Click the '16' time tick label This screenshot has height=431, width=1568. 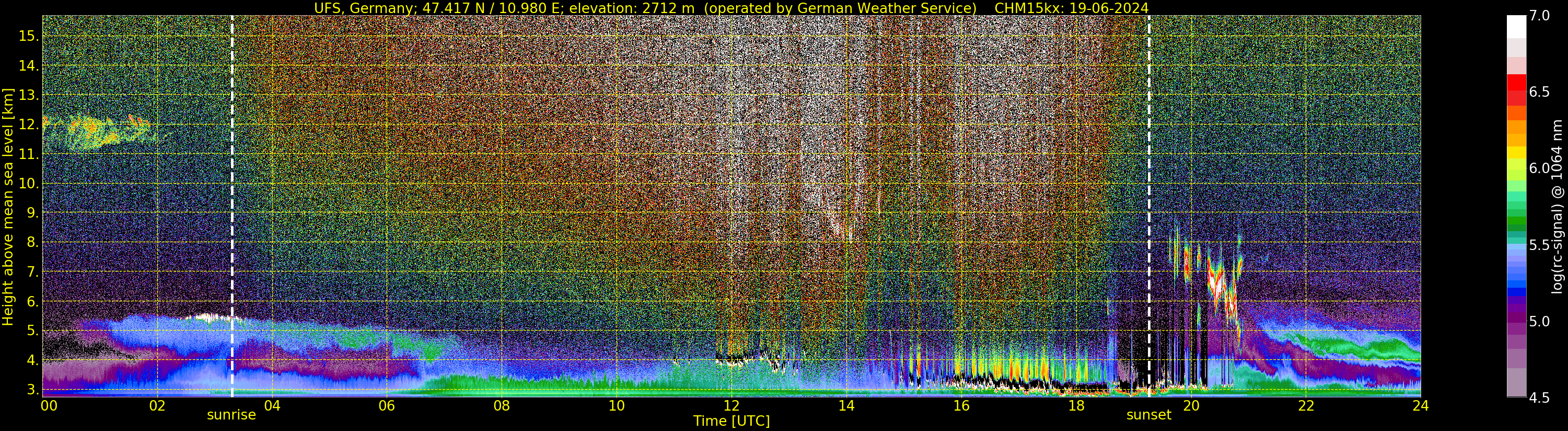(x=961, y=406)
